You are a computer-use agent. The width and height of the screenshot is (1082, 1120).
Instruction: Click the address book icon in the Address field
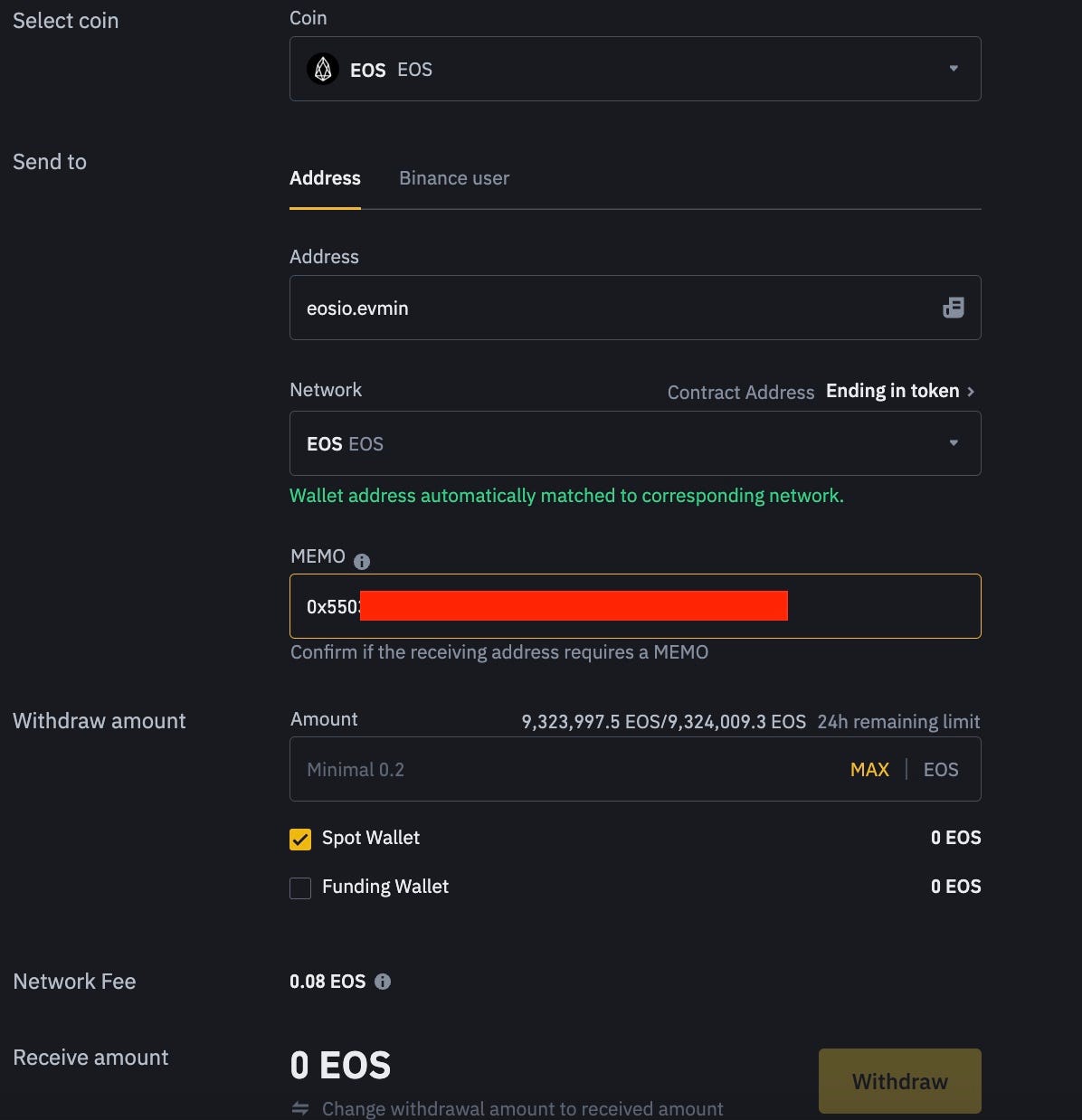(953, 308)
